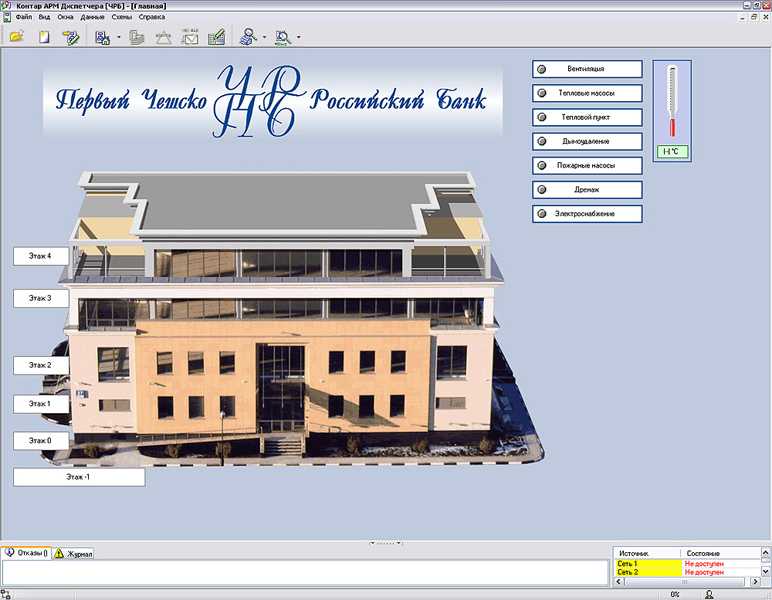Open the Окна menu
Screen dimensions: 772x600
tap(65, 17)
